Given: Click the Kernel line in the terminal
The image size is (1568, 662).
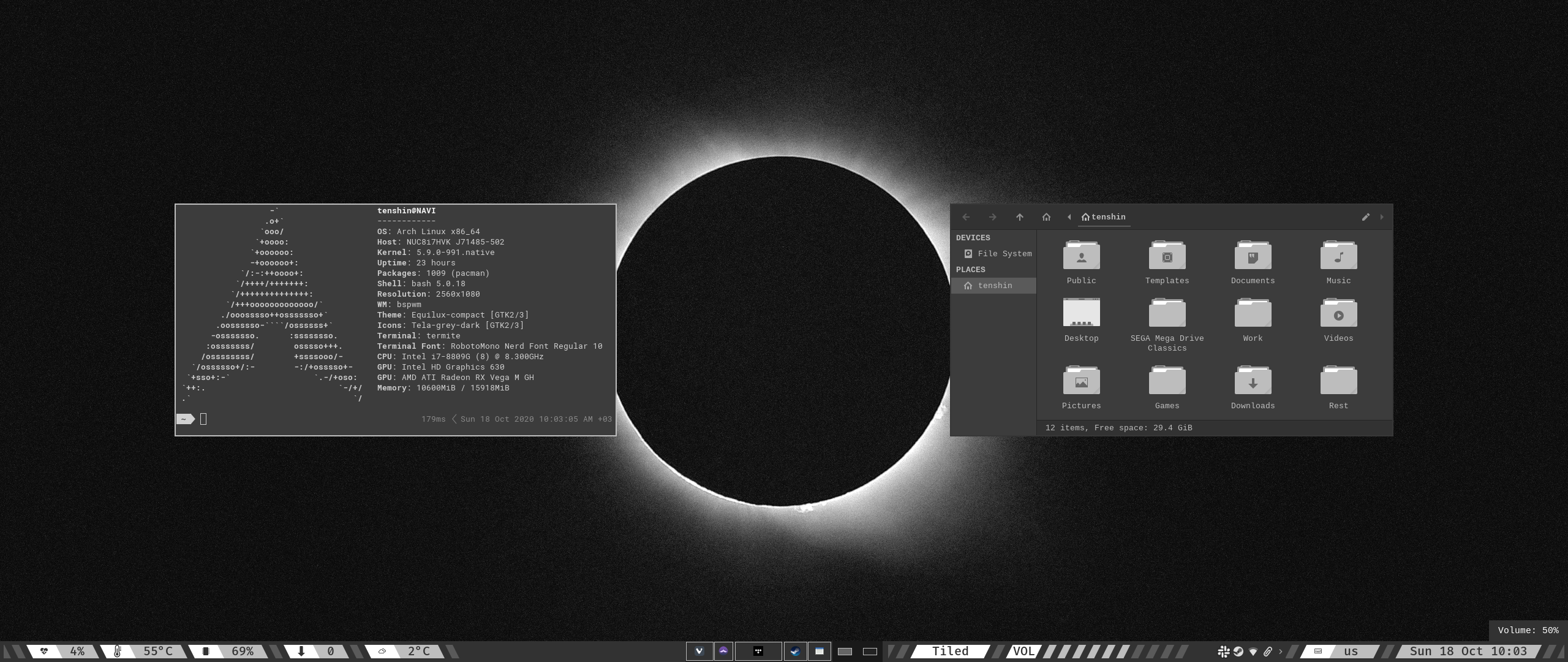Looking at the screenshot, I should point(435,253).
